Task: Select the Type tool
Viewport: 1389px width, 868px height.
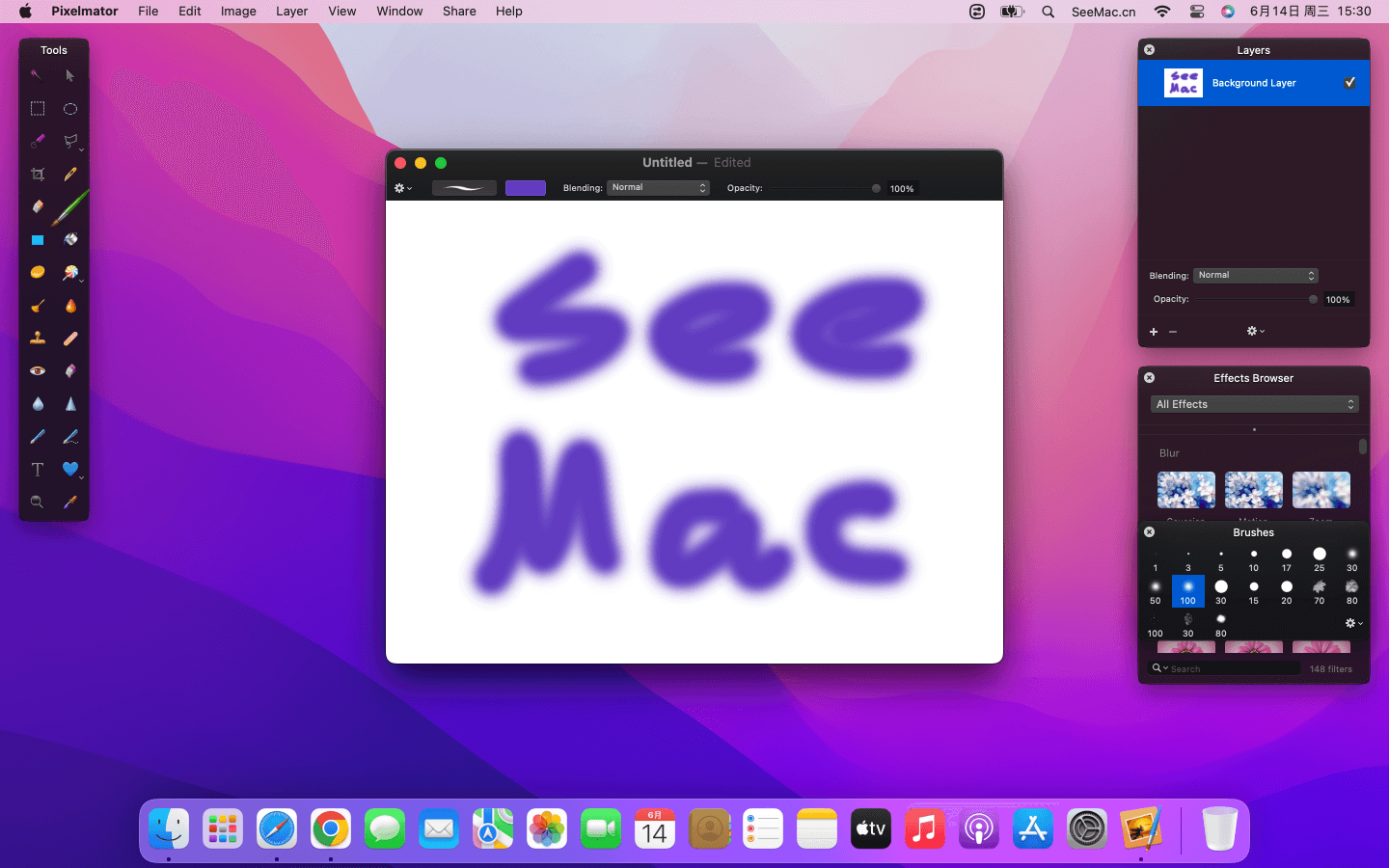Action: tap(38, 470)
